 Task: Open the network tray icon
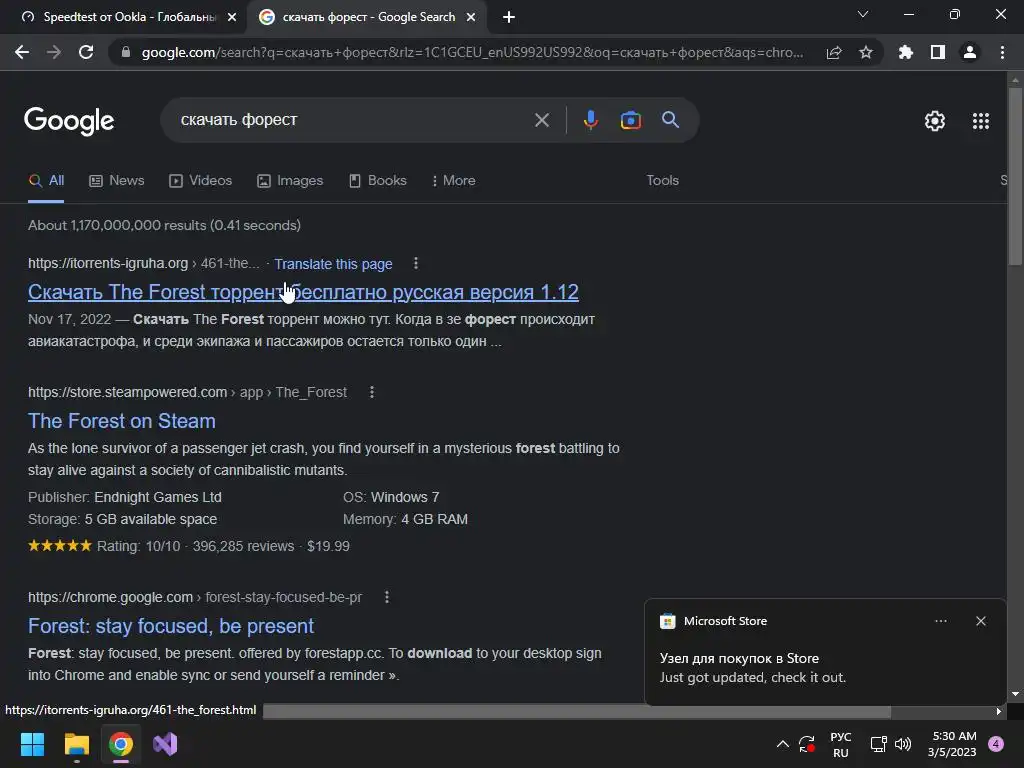pos(878,744)
